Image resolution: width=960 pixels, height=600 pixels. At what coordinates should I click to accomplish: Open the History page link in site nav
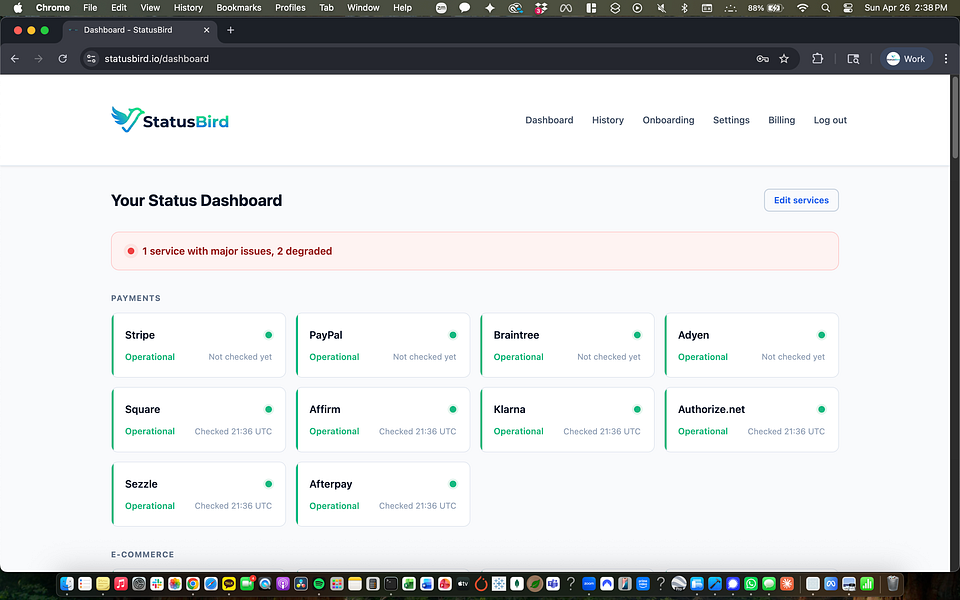click(x=608, y=120)
